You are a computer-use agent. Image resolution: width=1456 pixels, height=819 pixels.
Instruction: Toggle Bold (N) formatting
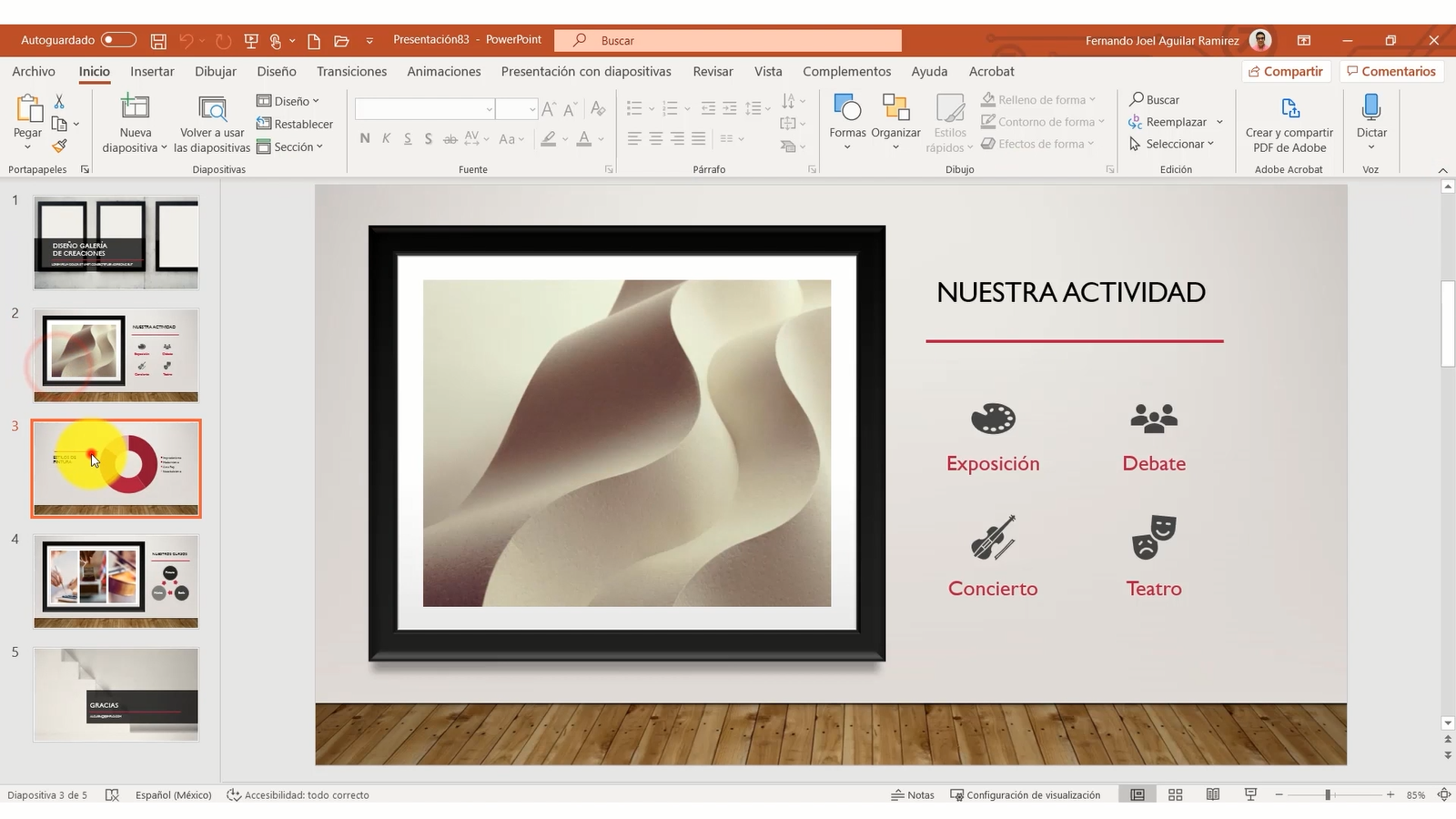365,138
